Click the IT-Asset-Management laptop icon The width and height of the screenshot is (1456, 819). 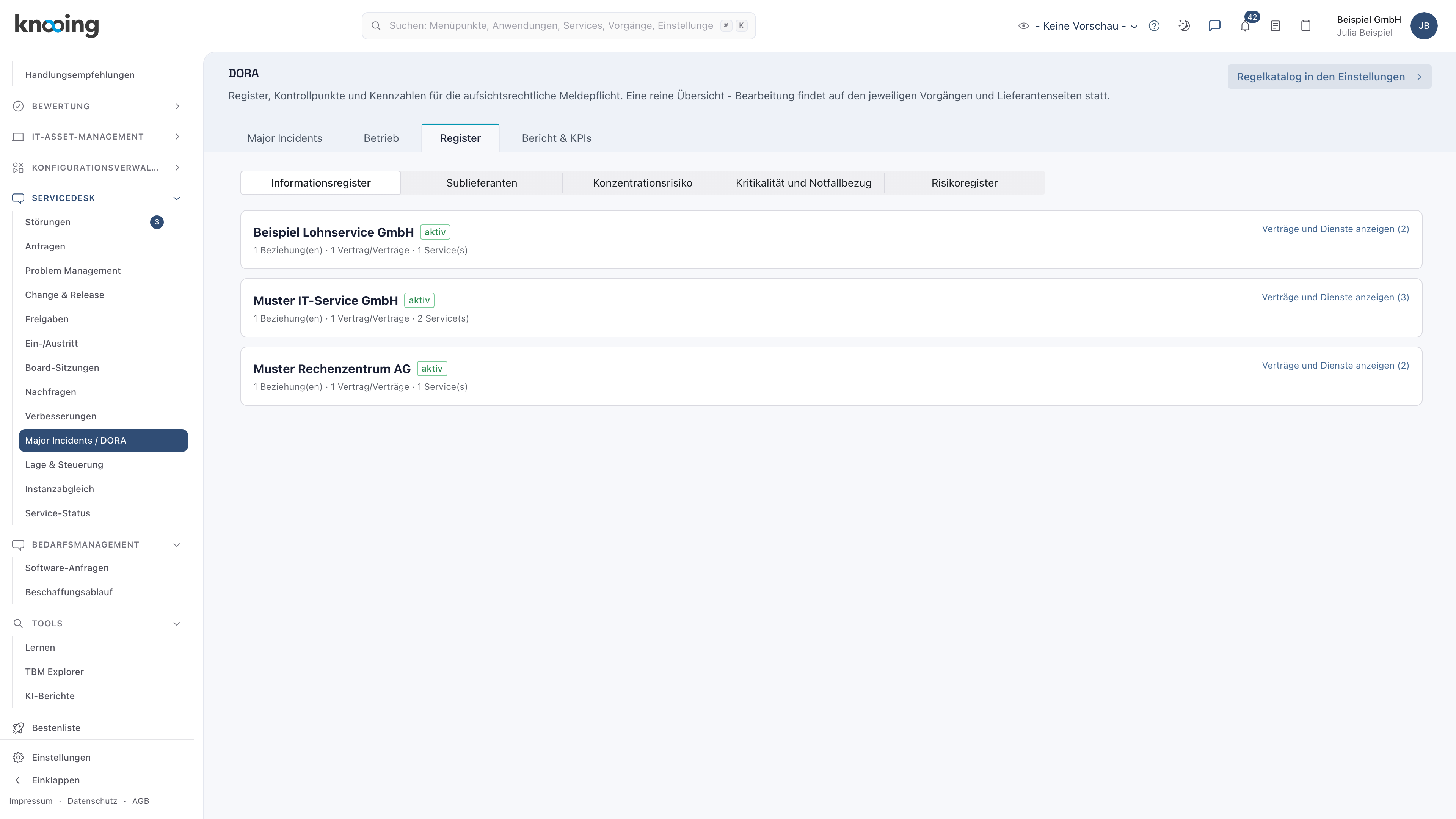(x=18, y=137)
